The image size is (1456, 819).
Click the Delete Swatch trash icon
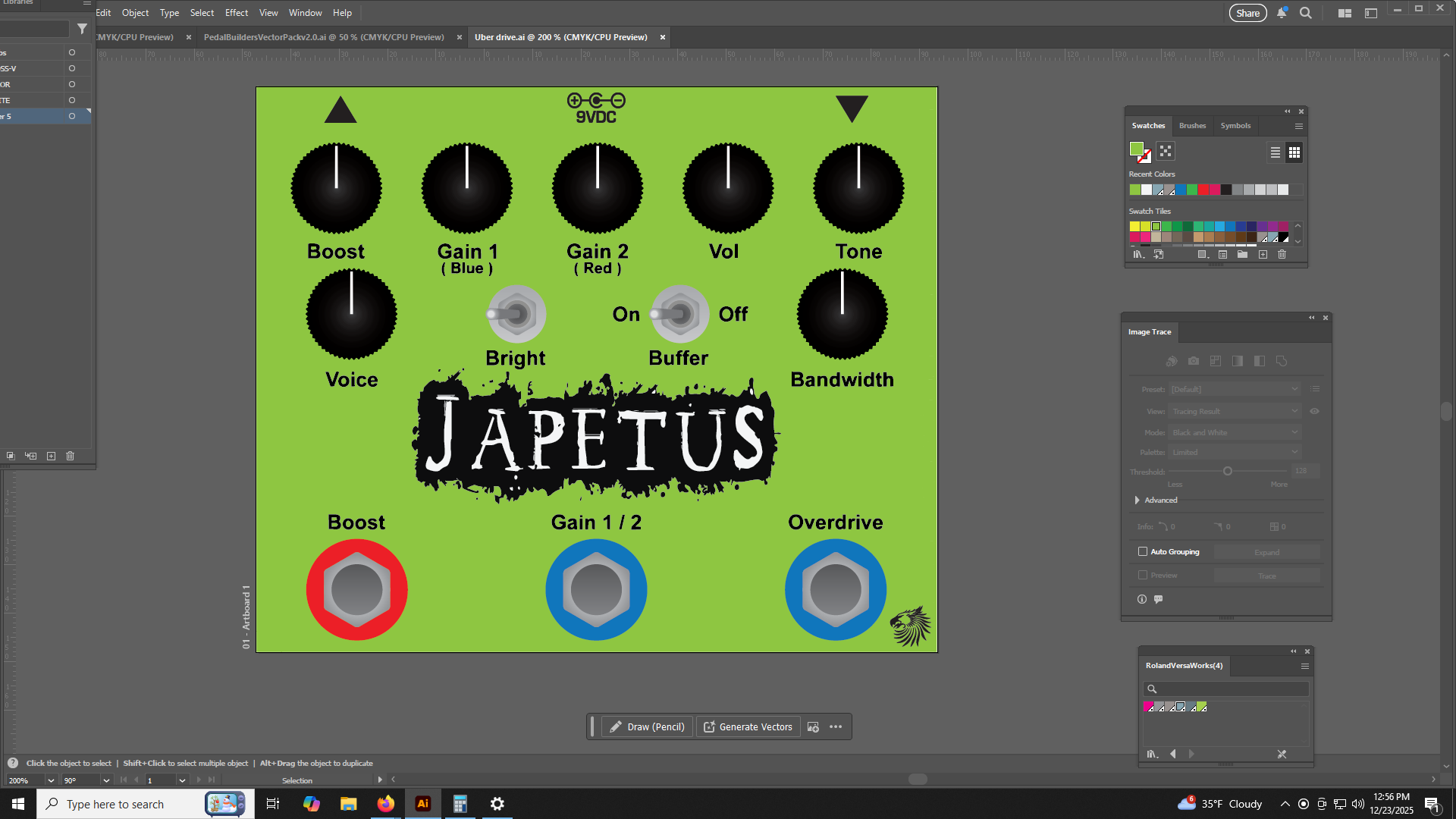[1282, 255]
